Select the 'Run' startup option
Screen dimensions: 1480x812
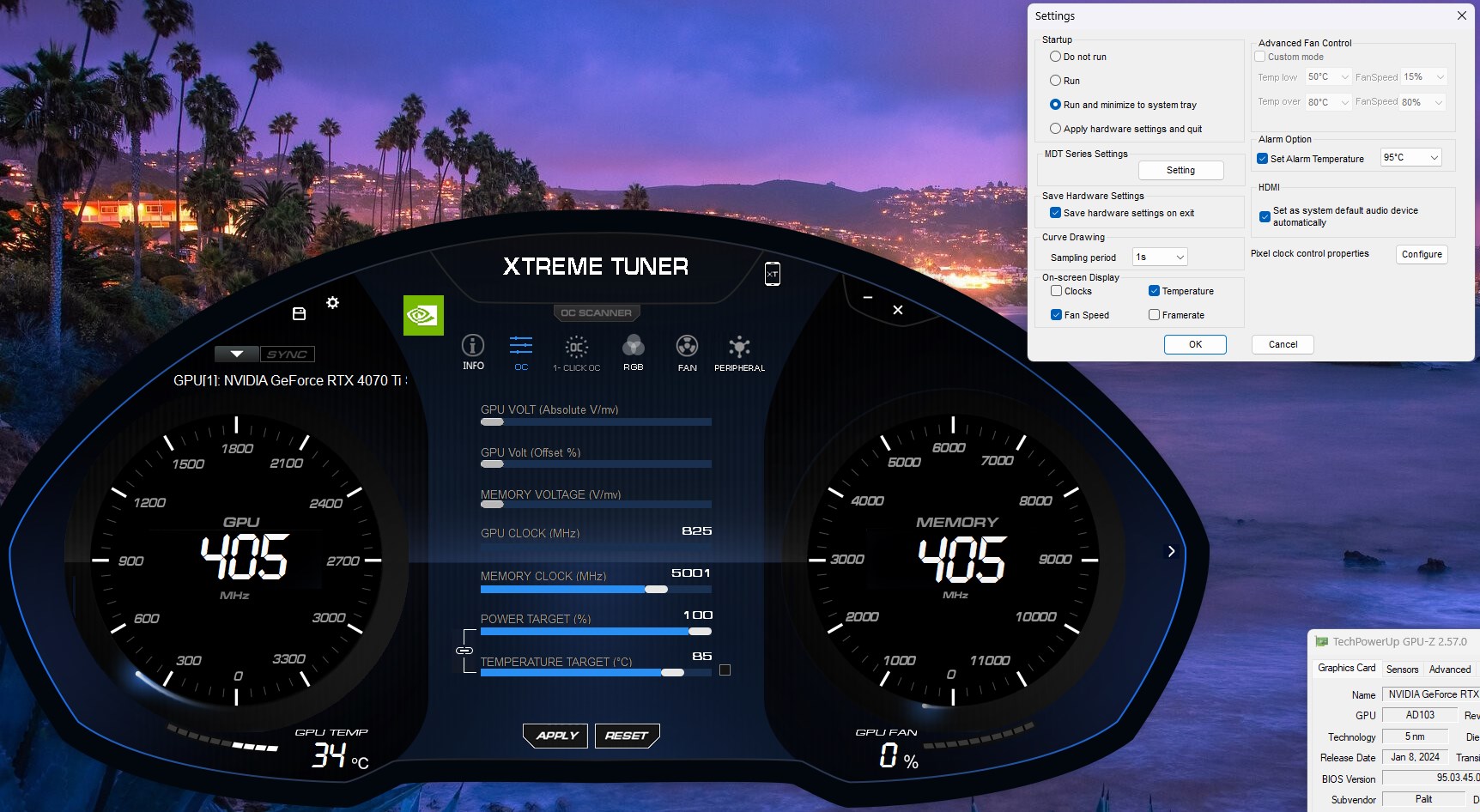coord(1055,81)
